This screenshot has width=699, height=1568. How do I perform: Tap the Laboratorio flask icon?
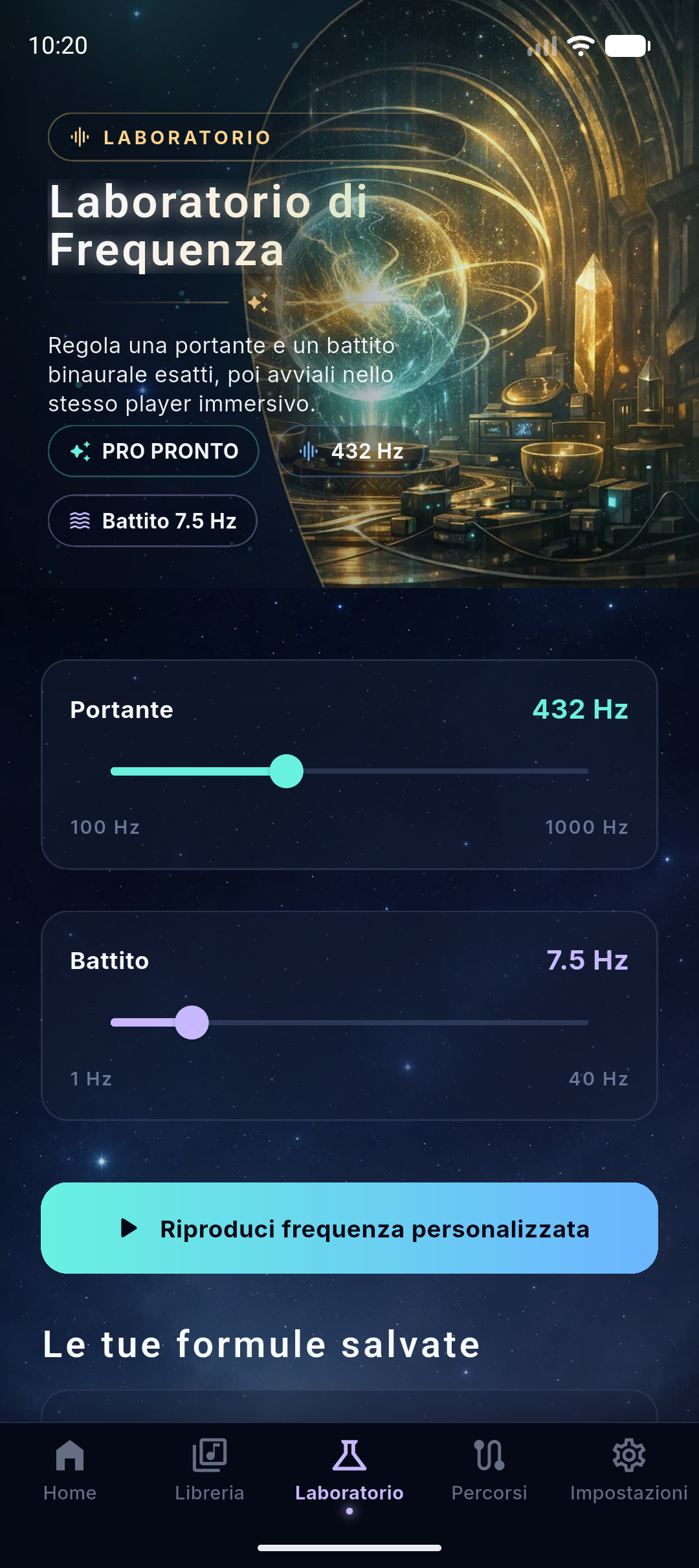click(349, 1456)
